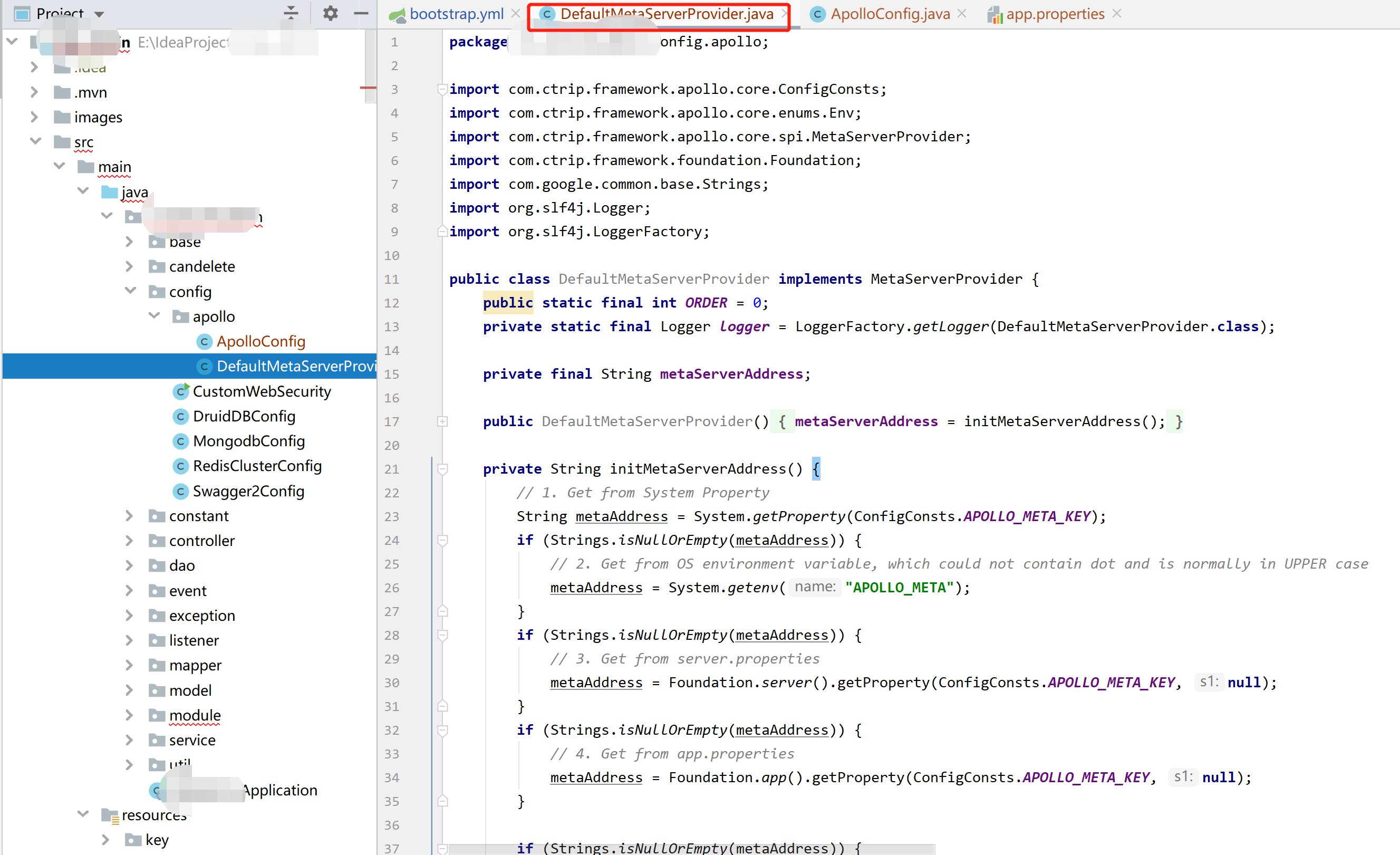This screenshot has width=1400, height=855.
Task: Close the ApolloConfig.java tab
Action: (961, 13)
